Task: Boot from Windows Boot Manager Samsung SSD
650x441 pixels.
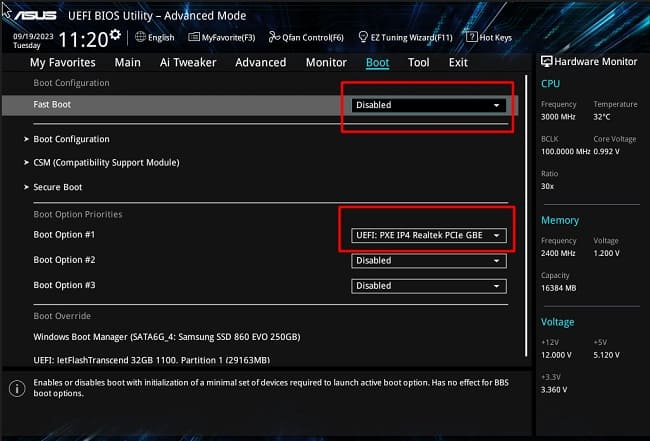Action: point(167,337)
